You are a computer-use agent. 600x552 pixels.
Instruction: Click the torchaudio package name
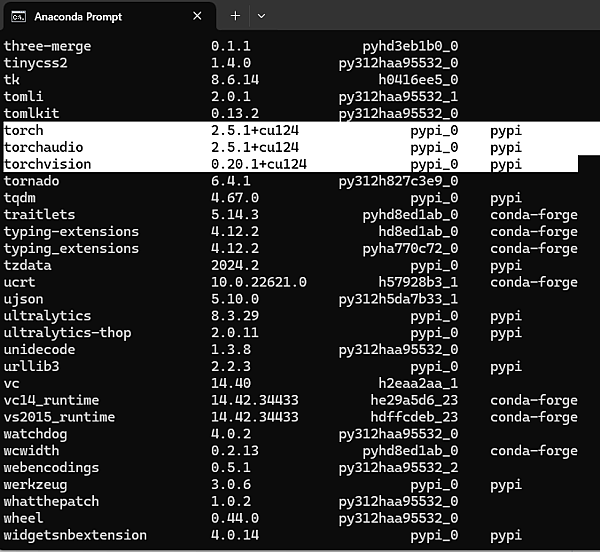pos(43,147)
